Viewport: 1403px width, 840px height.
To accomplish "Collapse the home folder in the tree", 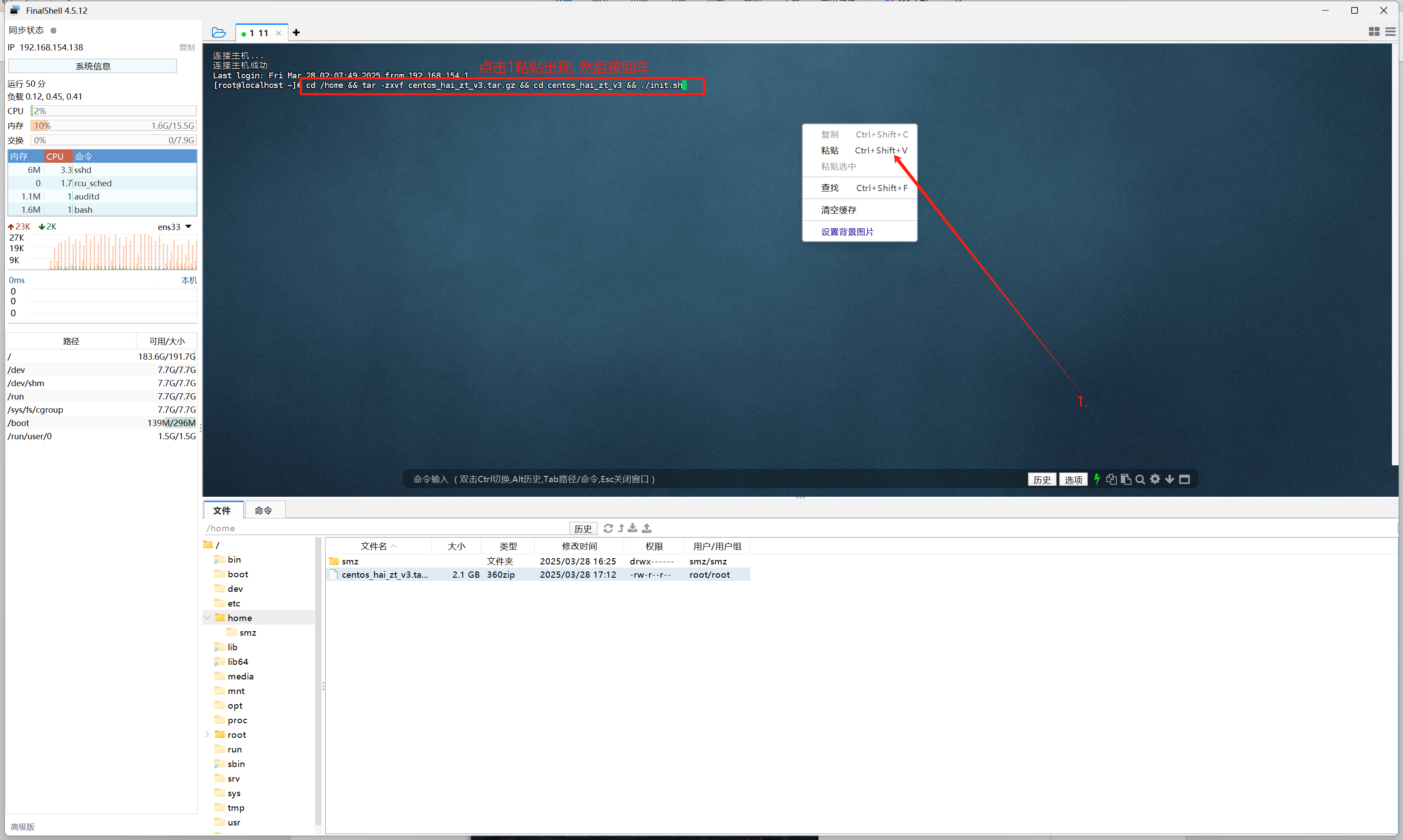I will [x=207, y=618].
